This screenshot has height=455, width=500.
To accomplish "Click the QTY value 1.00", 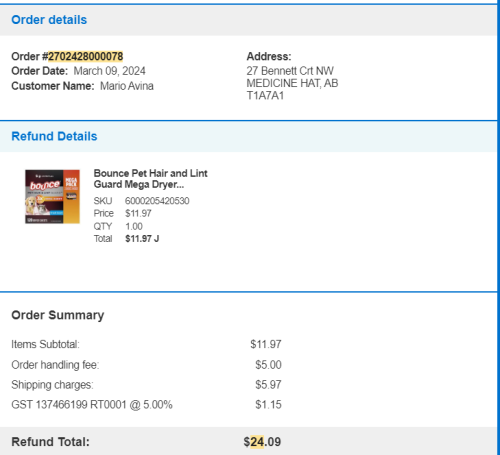I will point(134,226).
